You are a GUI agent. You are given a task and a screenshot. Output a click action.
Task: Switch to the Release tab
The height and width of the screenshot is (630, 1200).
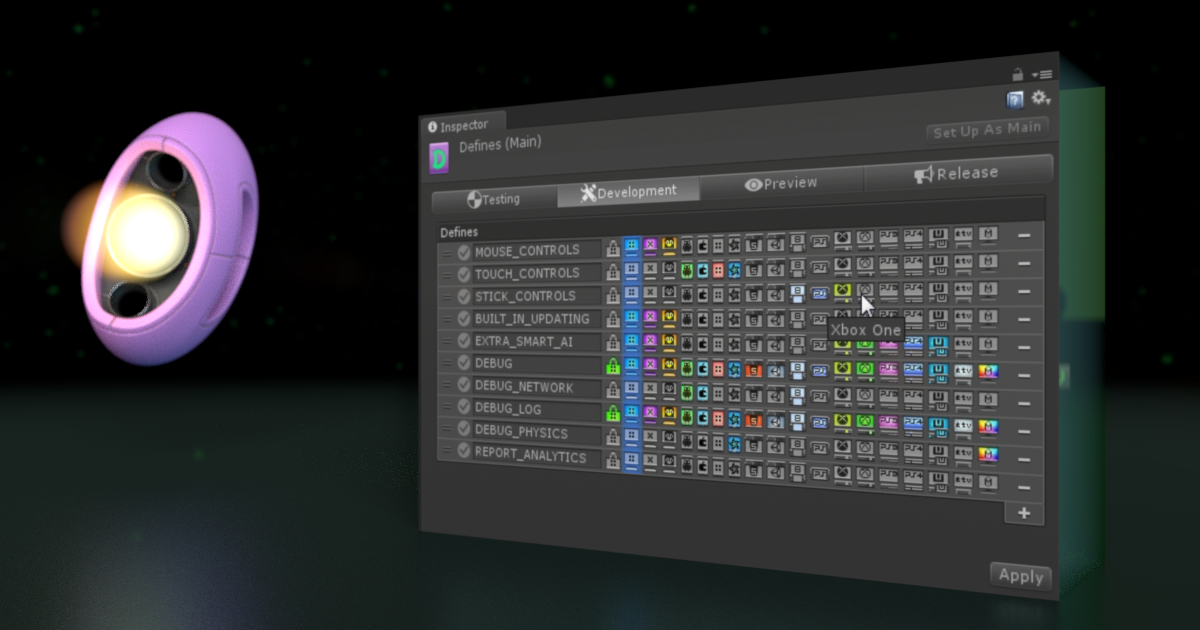(x=958, y=171)
